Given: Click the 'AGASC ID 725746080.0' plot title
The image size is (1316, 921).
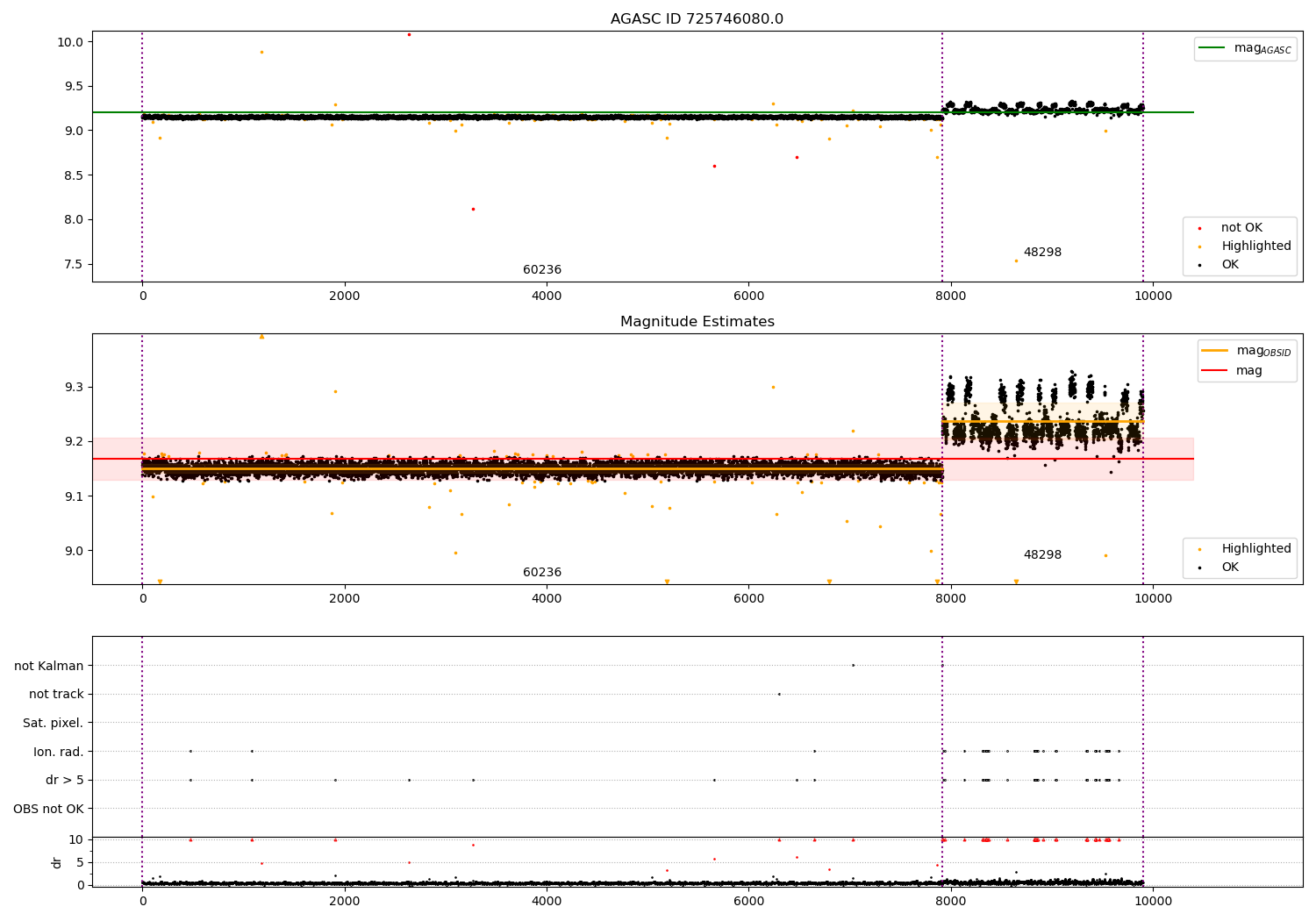Looking at the screenshot, I should click(x=697, y=19).
